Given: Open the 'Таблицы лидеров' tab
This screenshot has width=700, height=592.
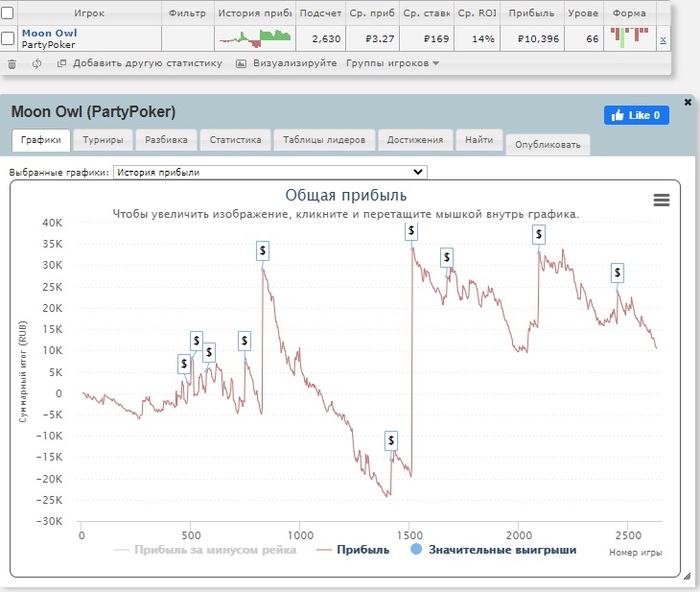Looking at the screenshot, I should (x=324, y=140).
